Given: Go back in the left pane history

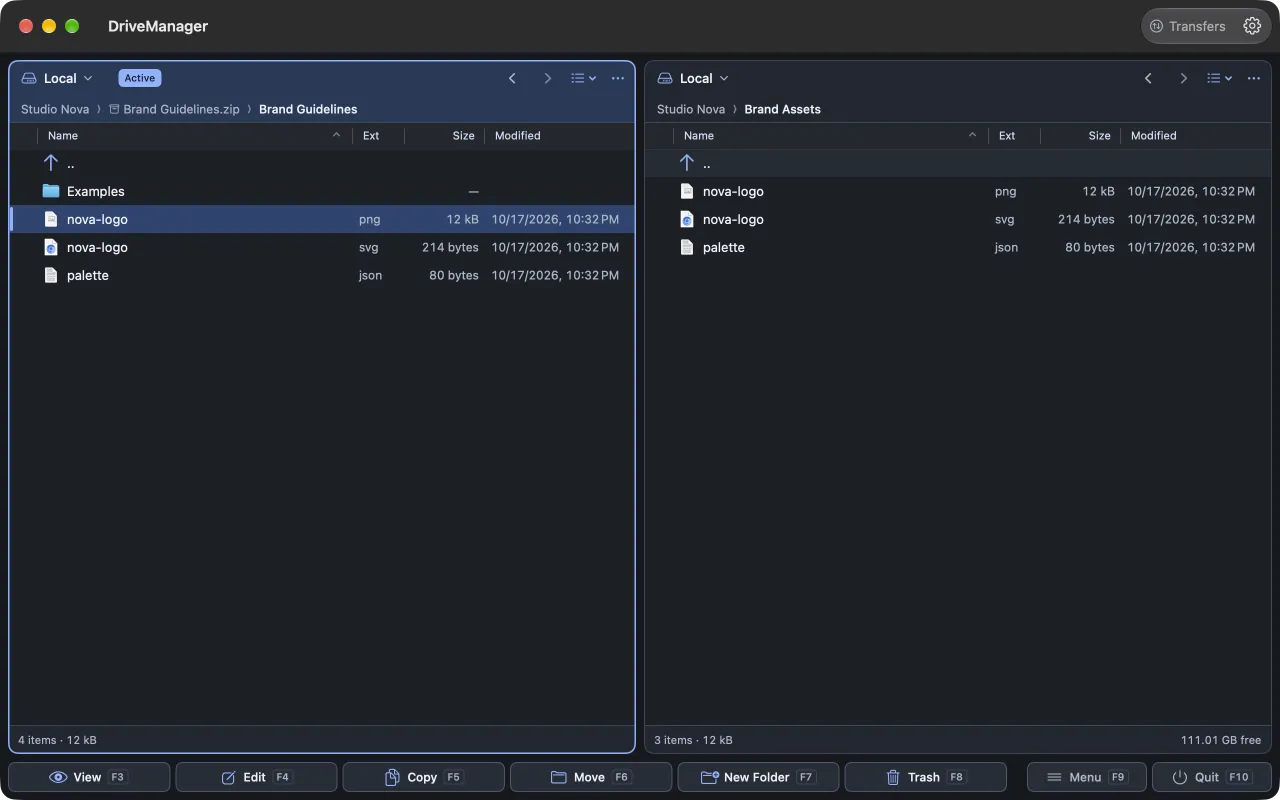Looking at the screenshot, I should (512, 78).
